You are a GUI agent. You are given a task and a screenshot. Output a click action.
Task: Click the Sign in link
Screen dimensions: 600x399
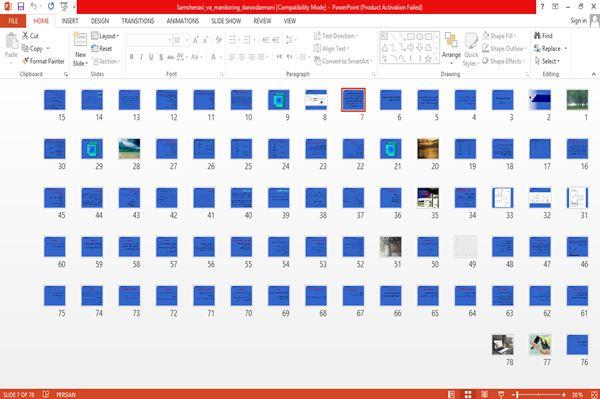tap(578, 21)
